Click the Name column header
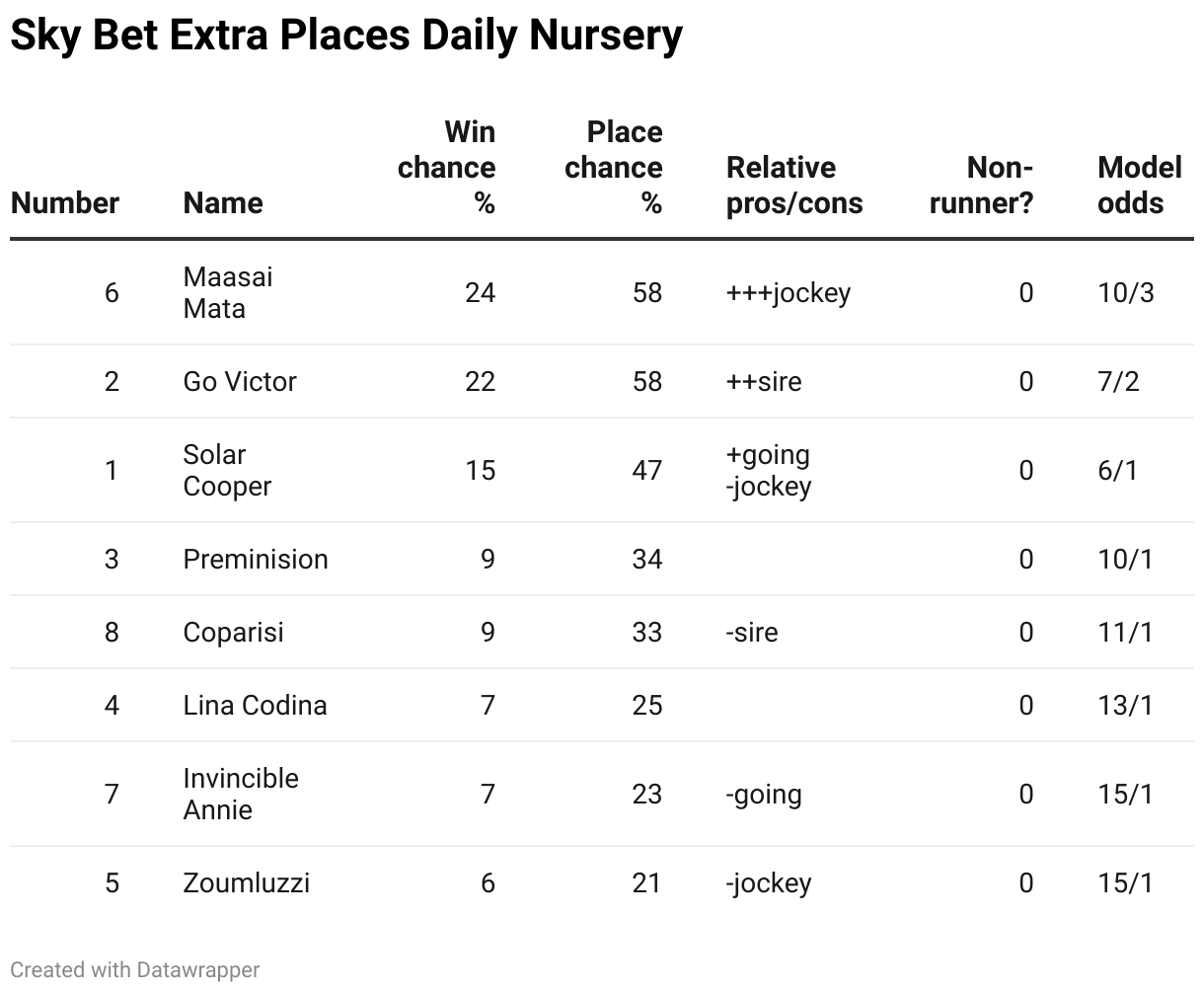Viewport: 1204px width, 993px height. tap(223, 203)
